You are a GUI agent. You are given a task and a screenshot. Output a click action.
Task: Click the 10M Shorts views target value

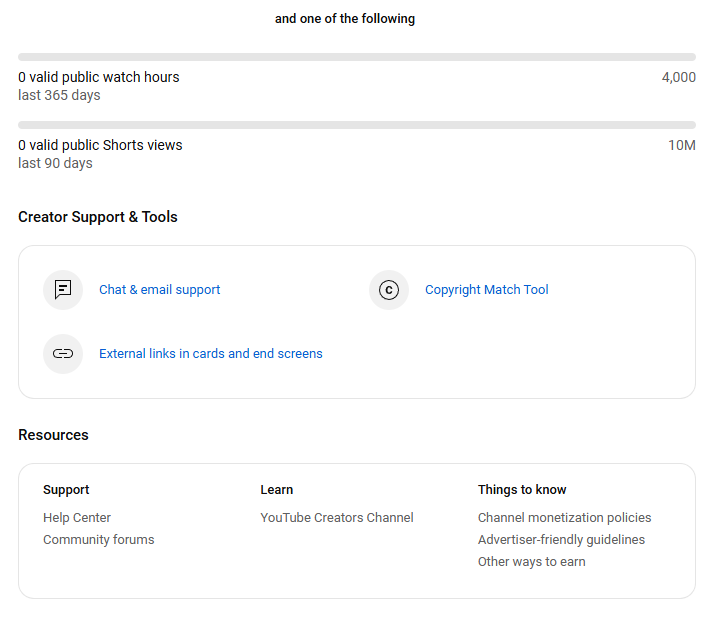click(681, 145)
